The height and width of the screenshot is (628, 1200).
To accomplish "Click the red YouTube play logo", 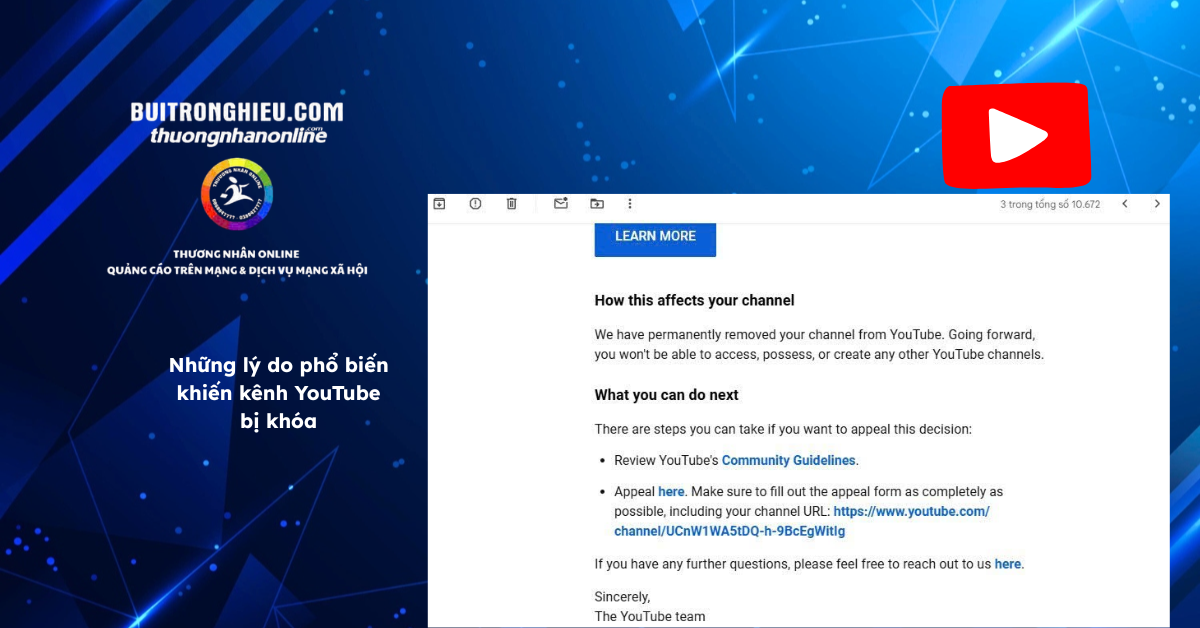I will [1017, 135].
